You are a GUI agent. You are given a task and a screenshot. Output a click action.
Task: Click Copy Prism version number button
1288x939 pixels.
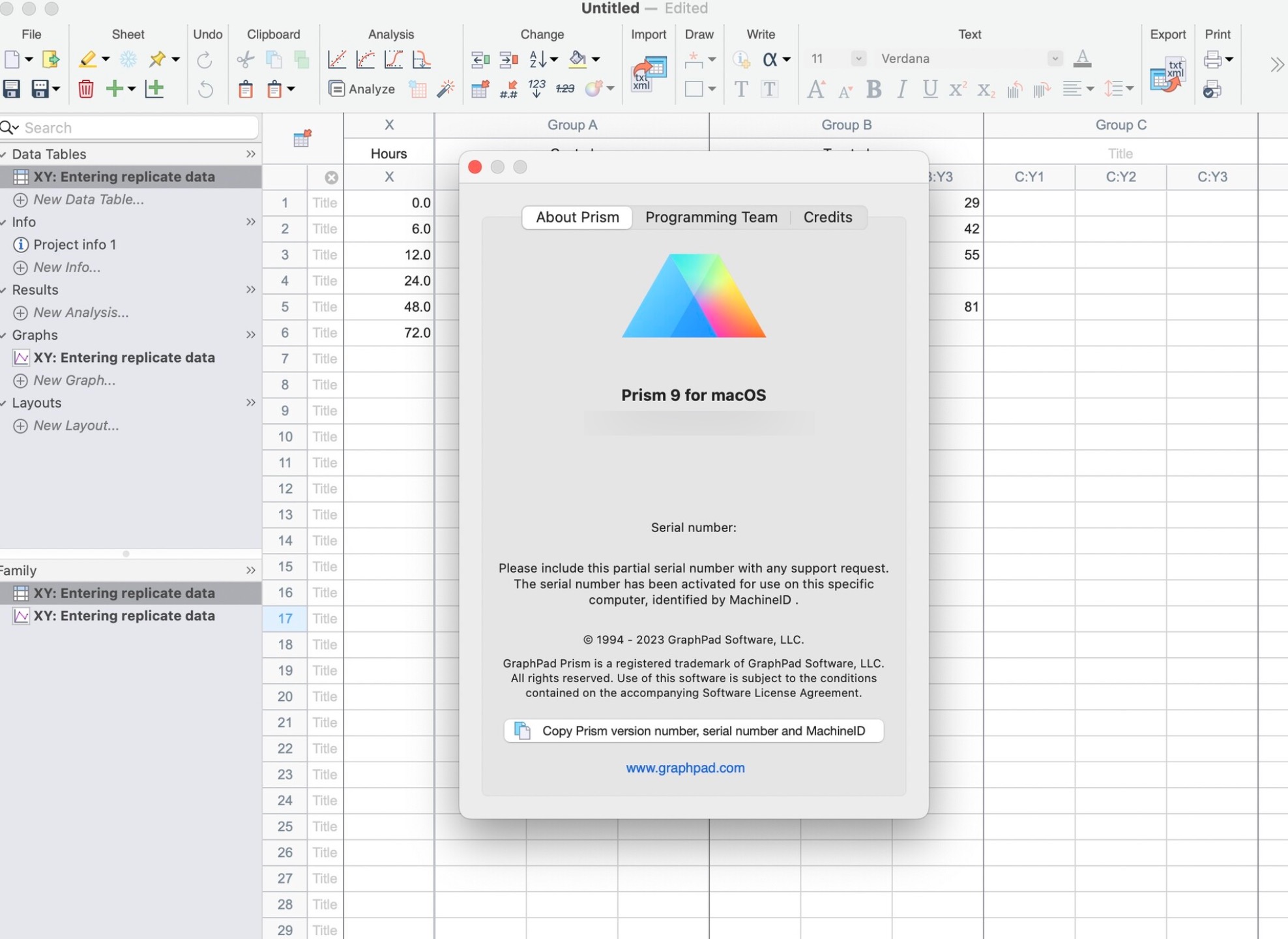(694, 731)
